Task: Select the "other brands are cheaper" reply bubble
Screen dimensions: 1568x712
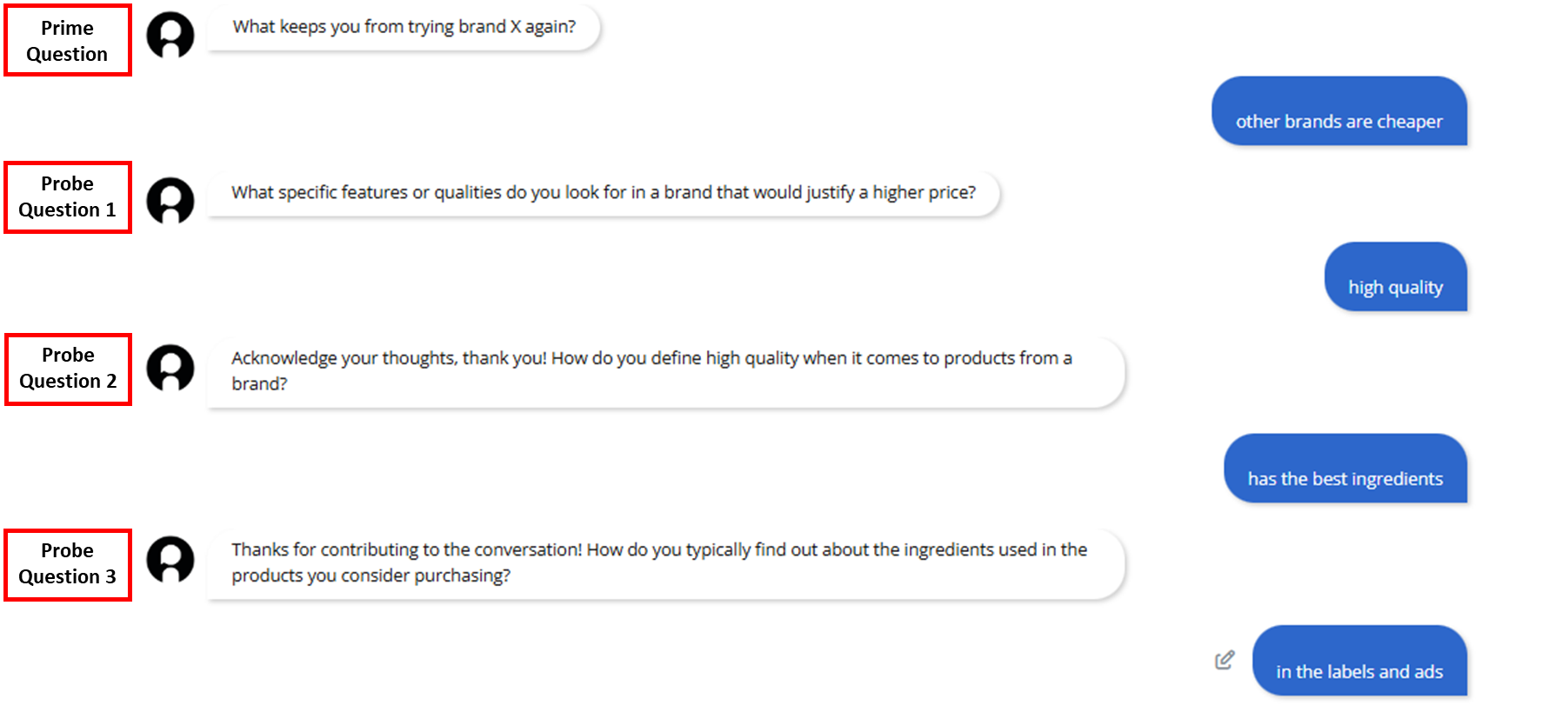Action: pos(1338,112)
